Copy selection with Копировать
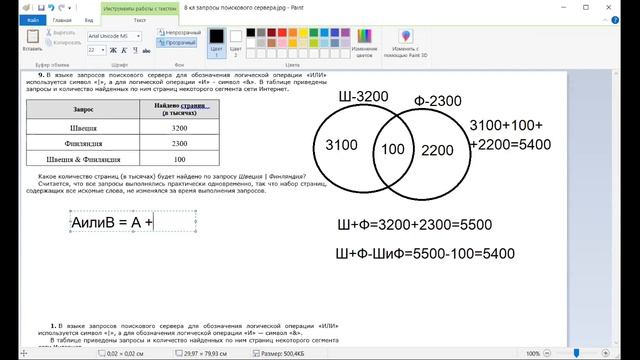Image resolution: width=640 pixels, height=360 pixels. (63, 42)
